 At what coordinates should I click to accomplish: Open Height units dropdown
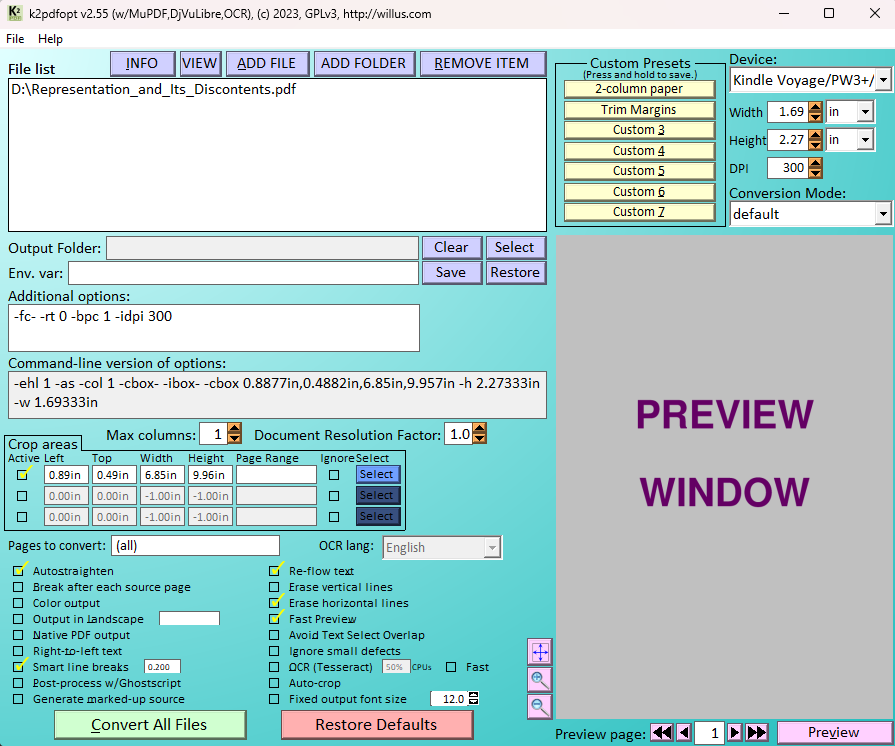click(x=865, y=140)
